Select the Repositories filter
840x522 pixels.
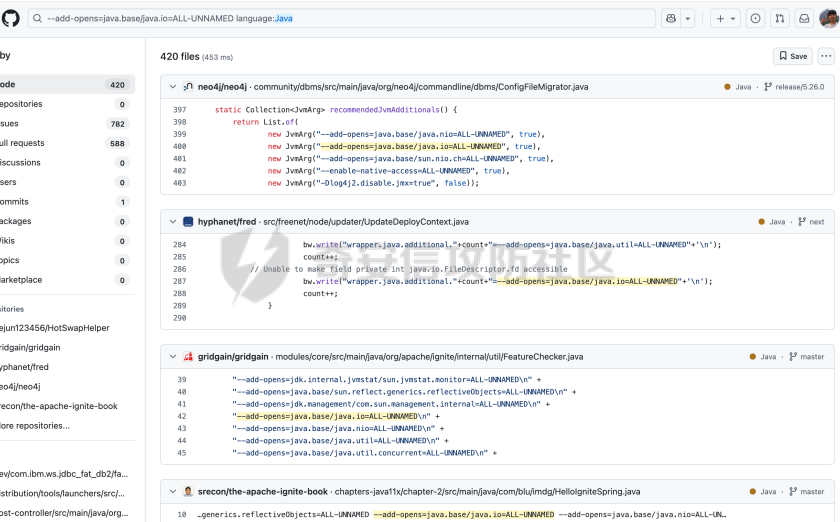point(66,104)
